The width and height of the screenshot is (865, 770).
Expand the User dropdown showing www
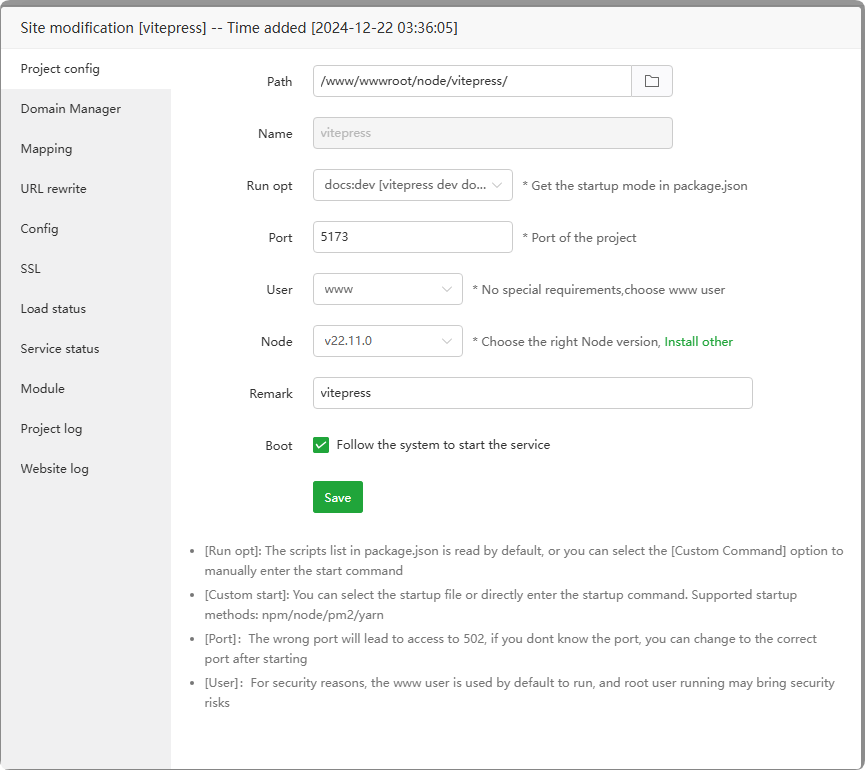pyautogui.click(x=387, y=289)
